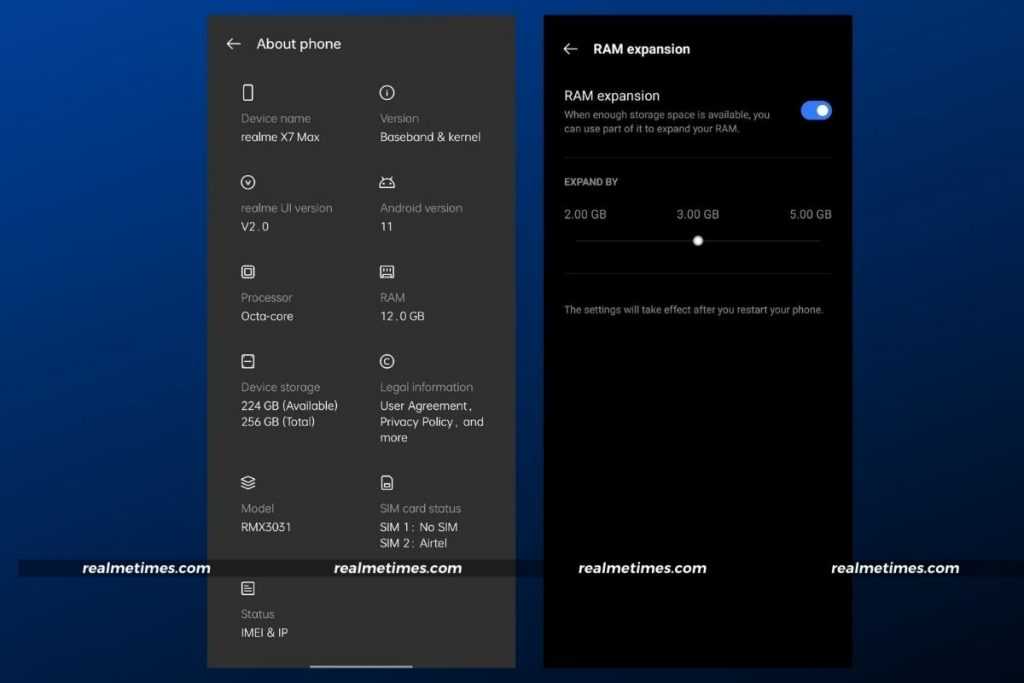Tap the SIM card status icon
This screenshot has height=683, width=1024.
click(387, 483)
